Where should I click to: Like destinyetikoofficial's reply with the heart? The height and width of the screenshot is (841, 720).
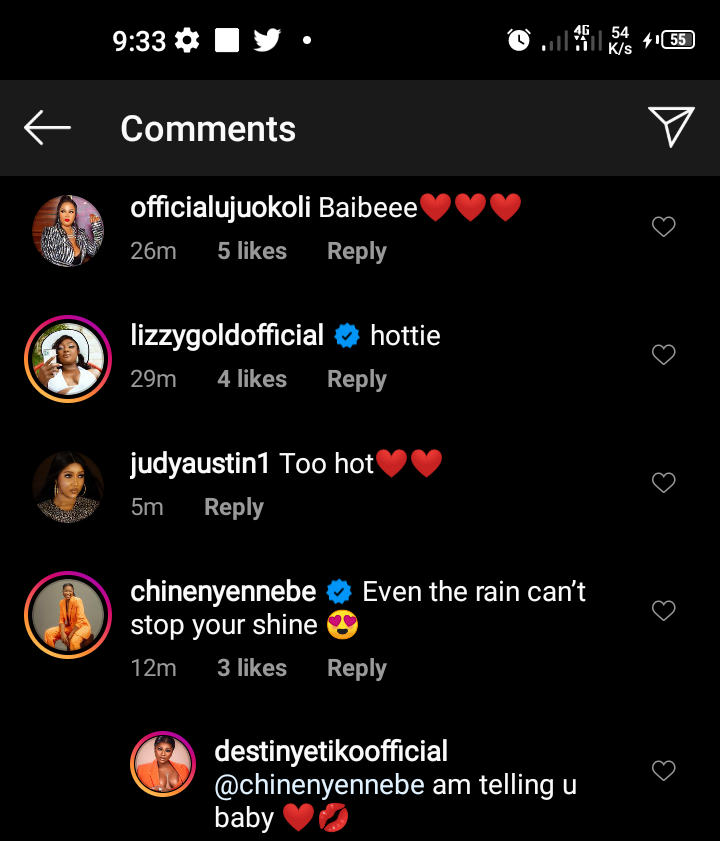(663, 770)
